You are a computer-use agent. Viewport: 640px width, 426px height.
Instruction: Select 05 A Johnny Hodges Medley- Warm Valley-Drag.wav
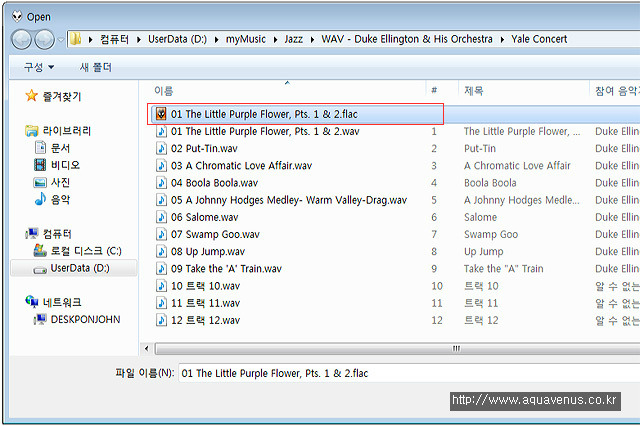tap(289, 200)
